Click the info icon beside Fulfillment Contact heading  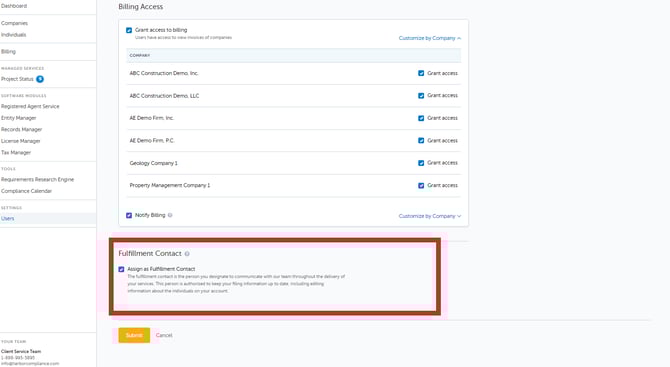coord(187,254)
